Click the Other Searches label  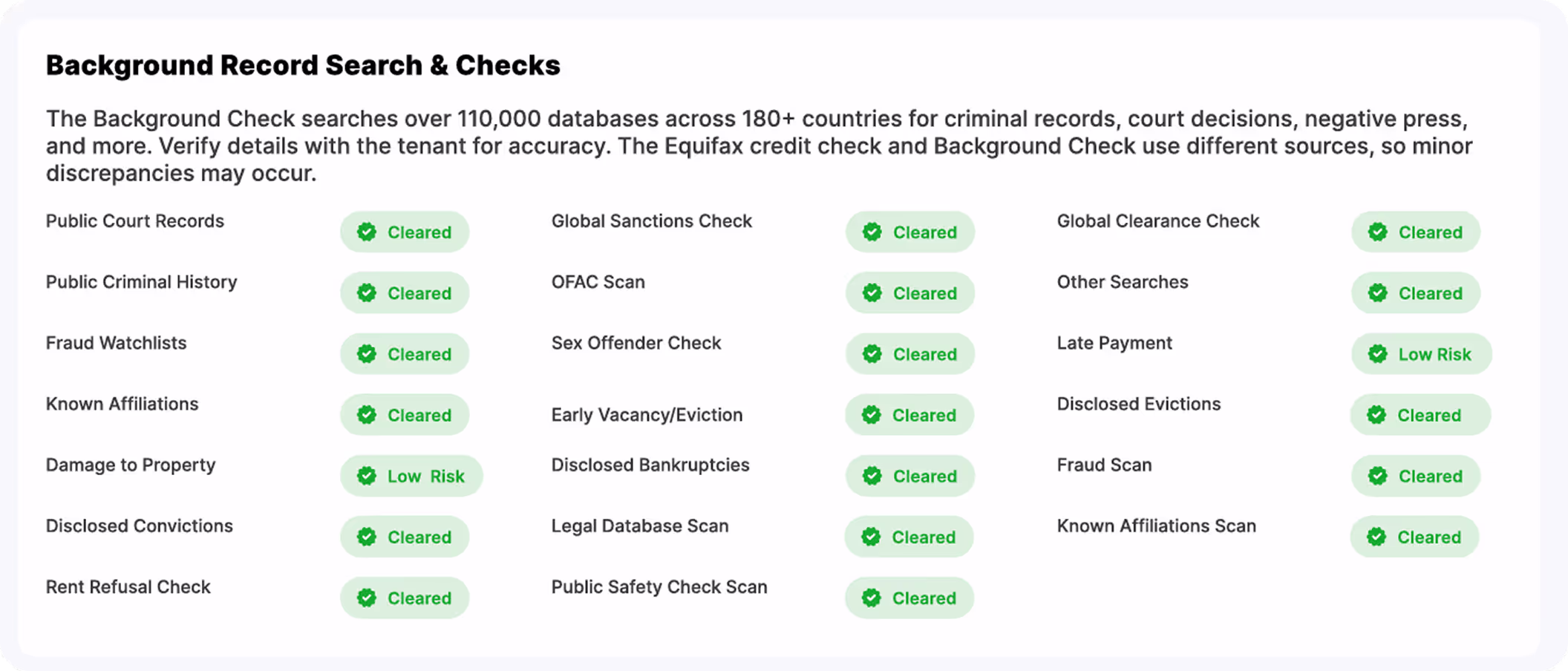tap(1123, 282)
